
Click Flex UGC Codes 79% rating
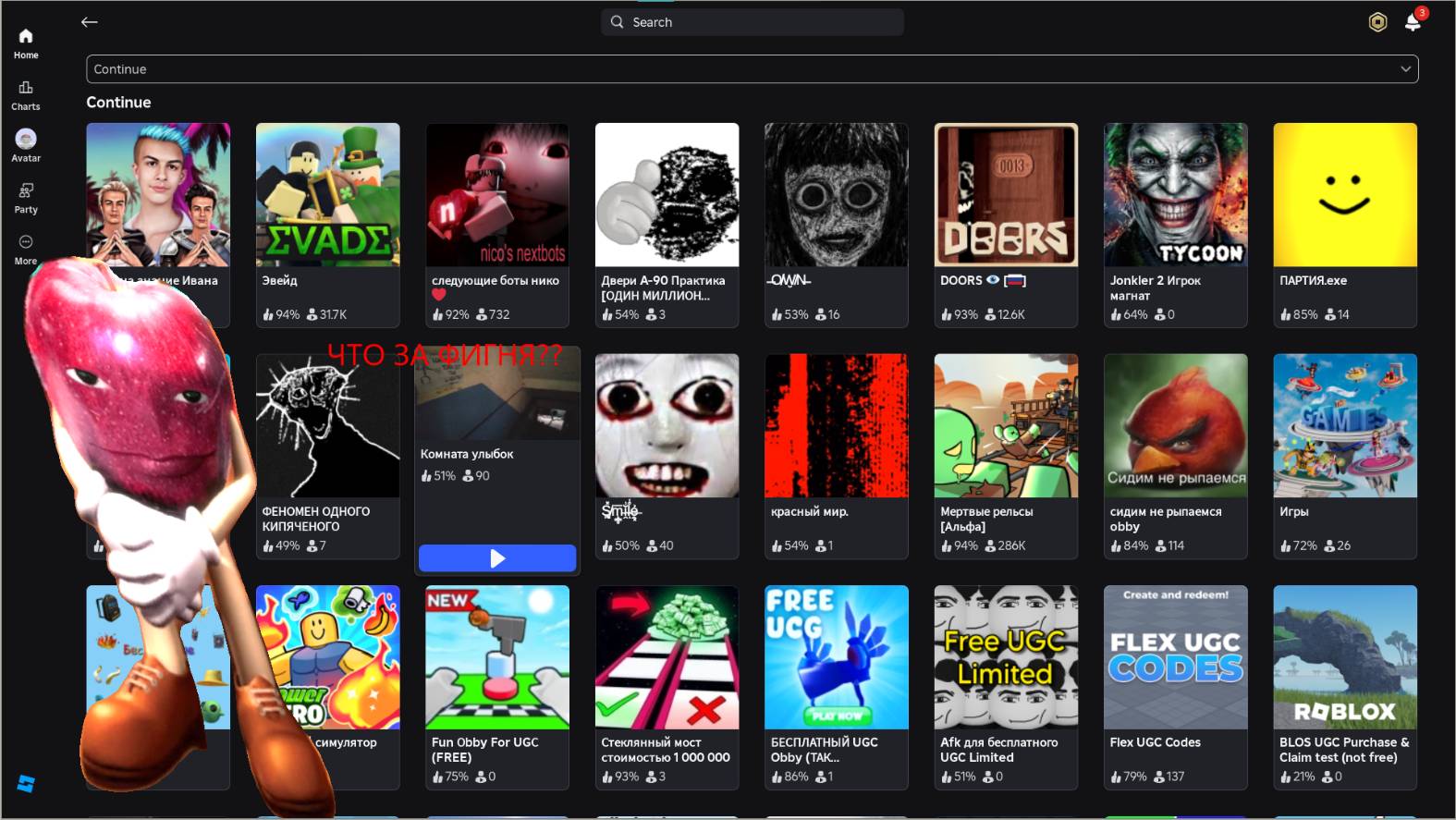pos(1135,777)
